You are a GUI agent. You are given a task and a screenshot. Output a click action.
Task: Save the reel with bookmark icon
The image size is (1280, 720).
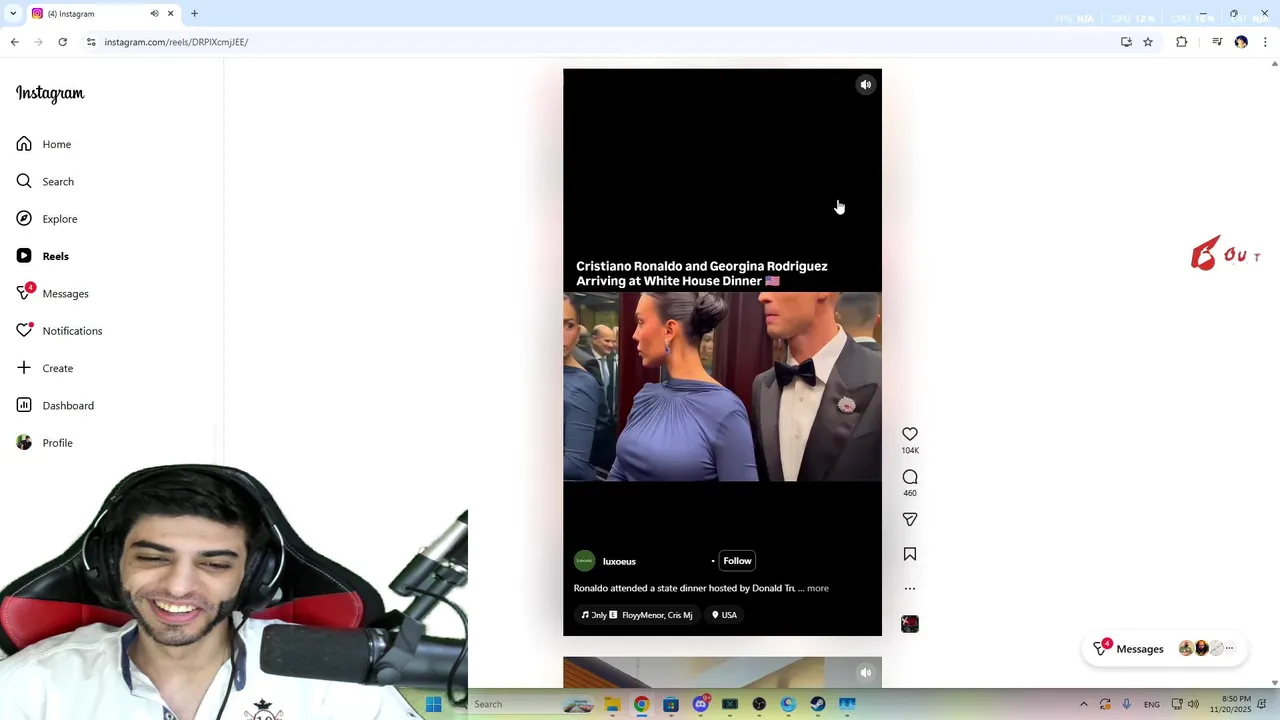pyautogui.click(x=910, y=554)
